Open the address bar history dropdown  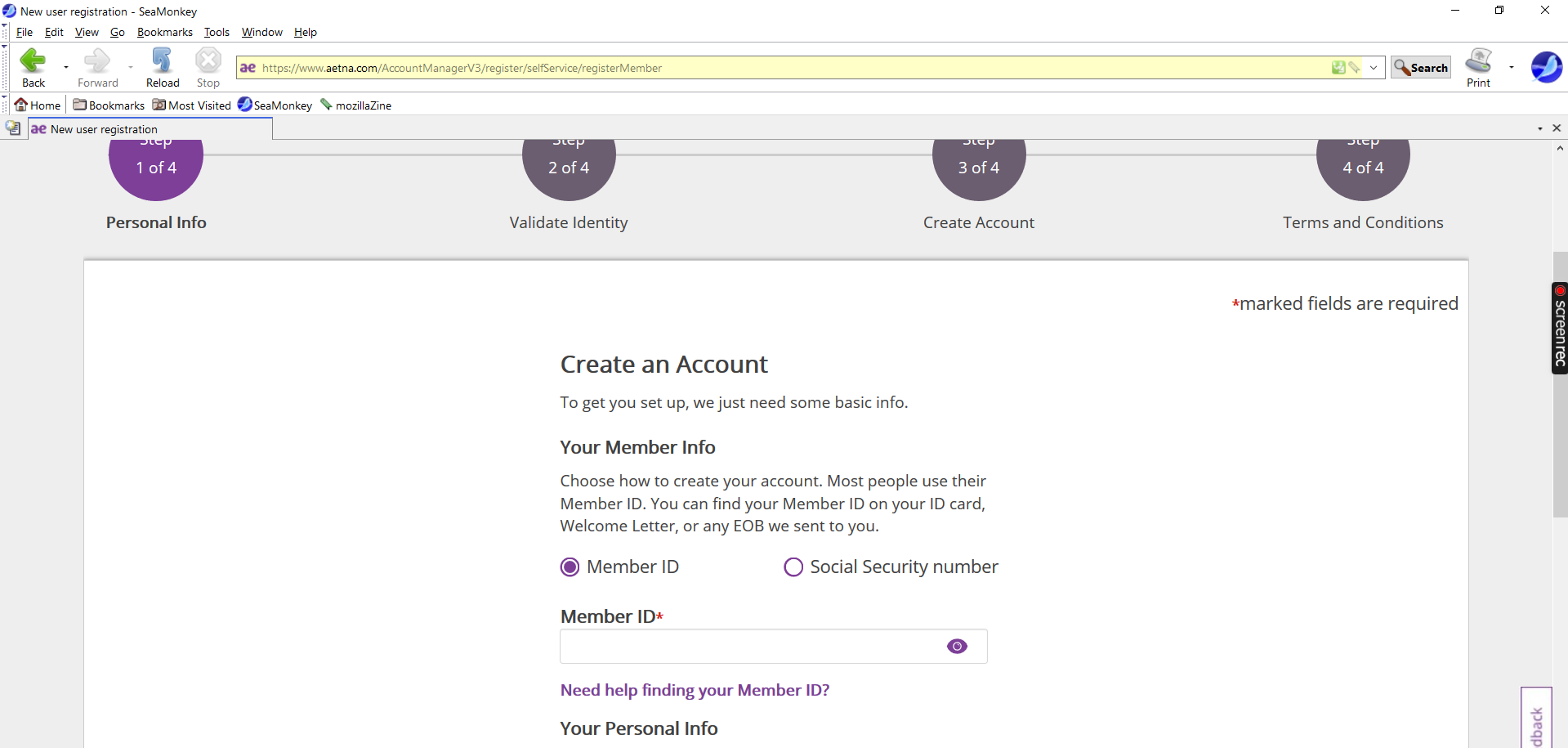click(x=1374, y=68)
